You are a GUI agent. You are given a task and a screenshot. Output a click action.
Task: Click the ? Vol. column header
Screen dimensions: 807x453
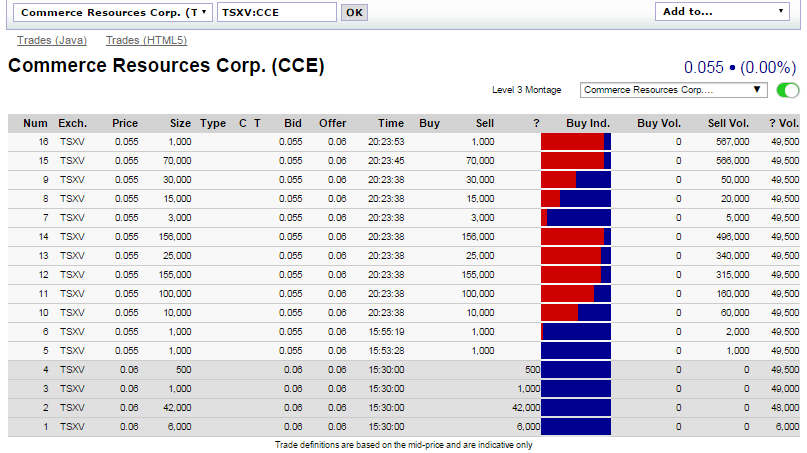(x=784, y=124)
